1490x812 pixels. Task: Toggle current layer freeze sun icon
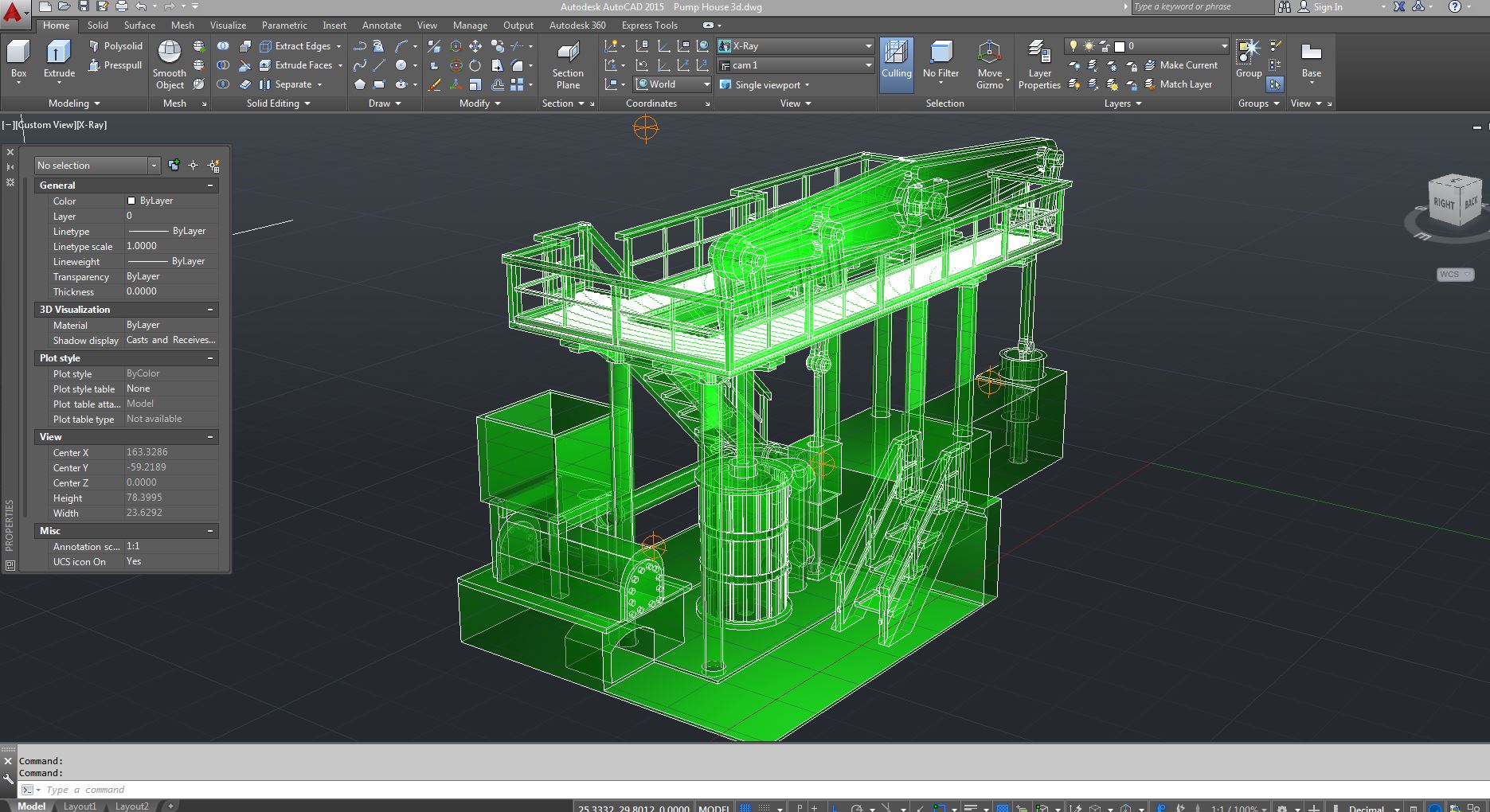click(x=1089, y=46)
